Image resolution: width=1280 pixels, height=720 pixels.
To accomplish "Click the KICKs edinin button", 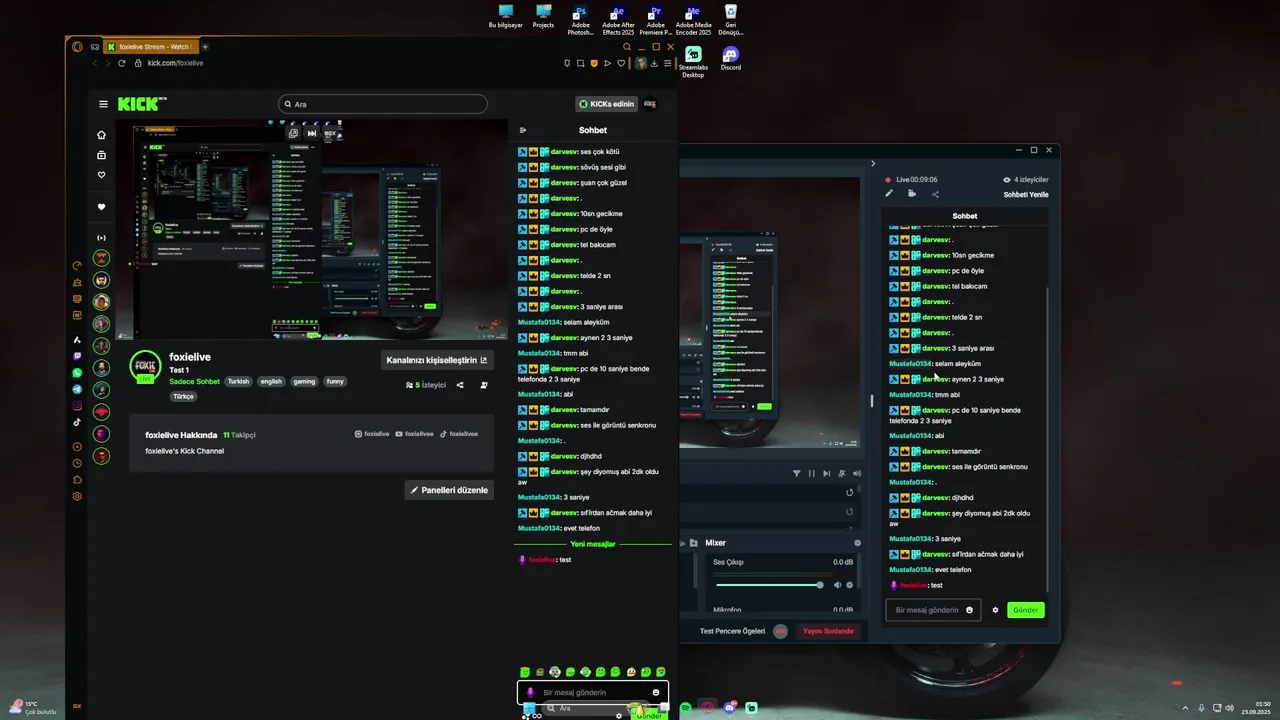I will click(x=607, y=104).
